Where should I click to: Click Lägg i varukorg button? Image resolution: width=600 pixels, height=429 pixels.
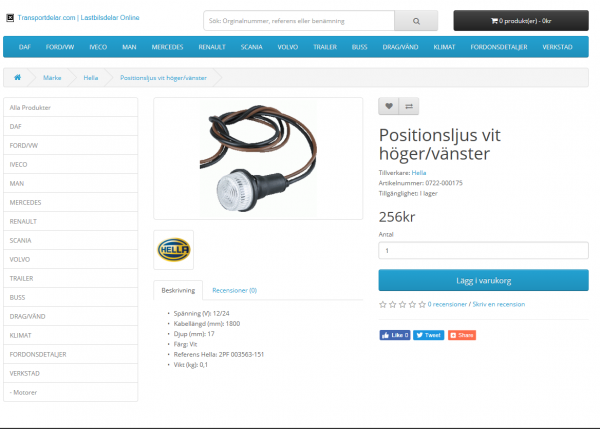[x=483, y=281]
